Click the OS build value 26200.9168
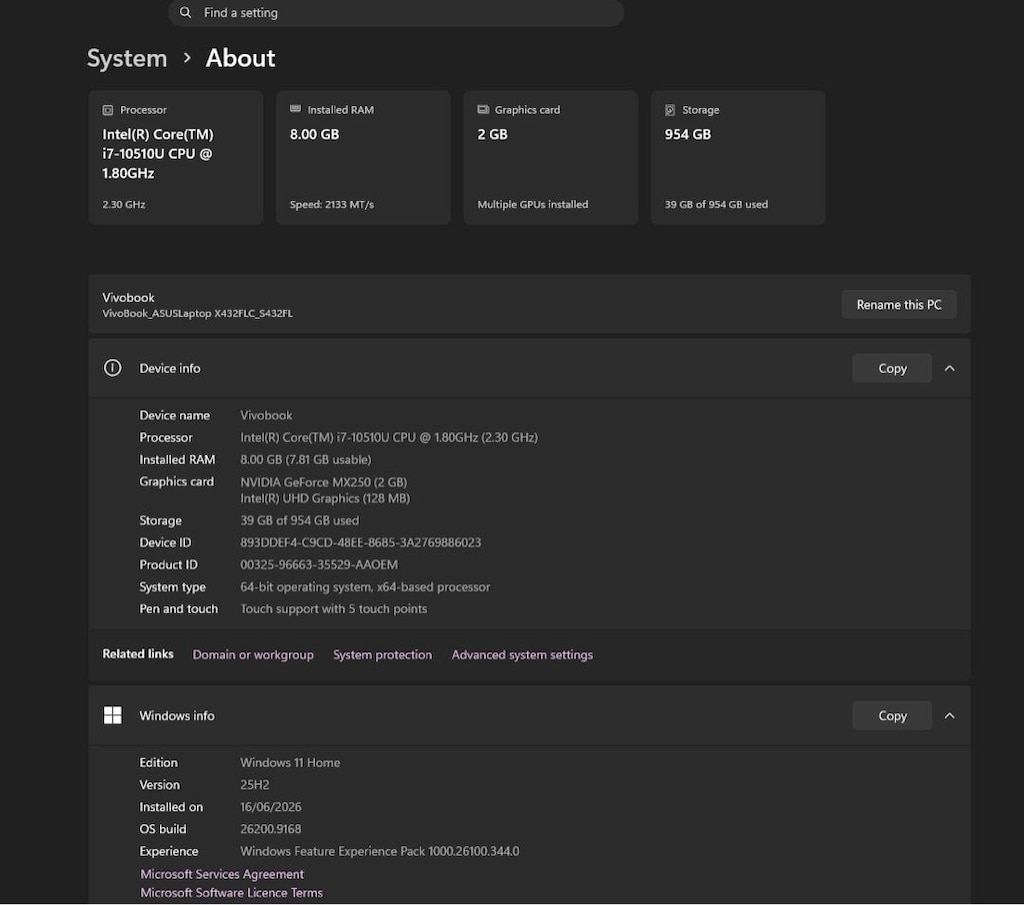This screenshot has width=1024, height=905. (270, 829)
